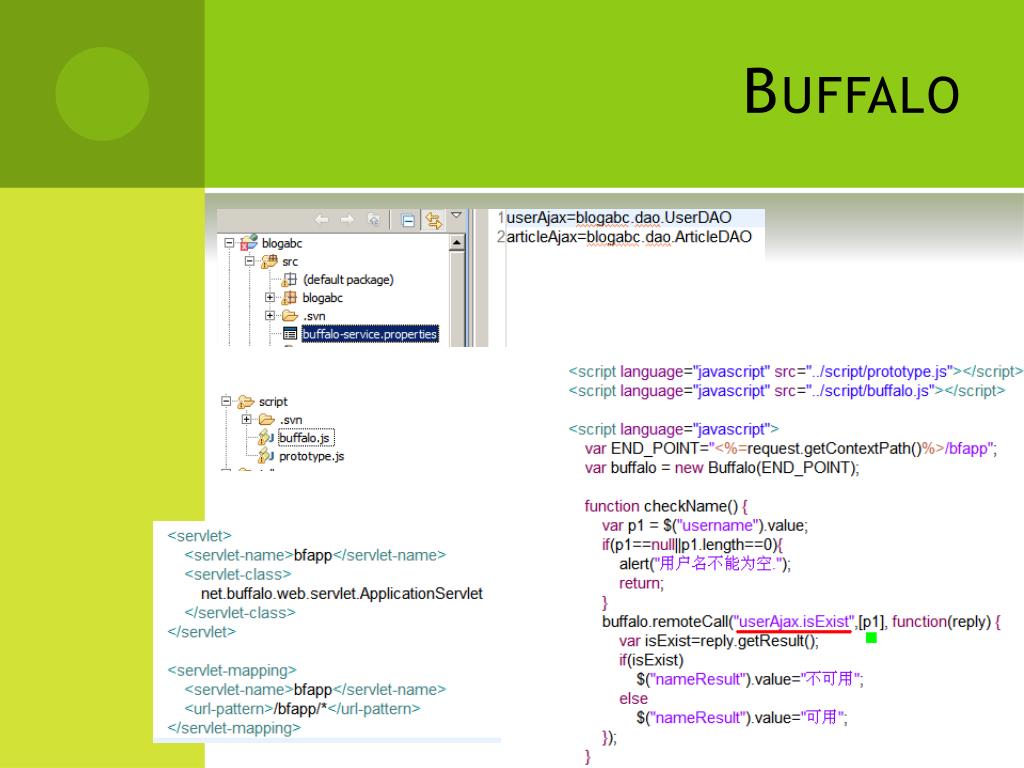This screenshot has width=1024, height=768.
Task: Click the 'if(p1==null||p1.length==0){' line
Action: (x=692, y=545)
